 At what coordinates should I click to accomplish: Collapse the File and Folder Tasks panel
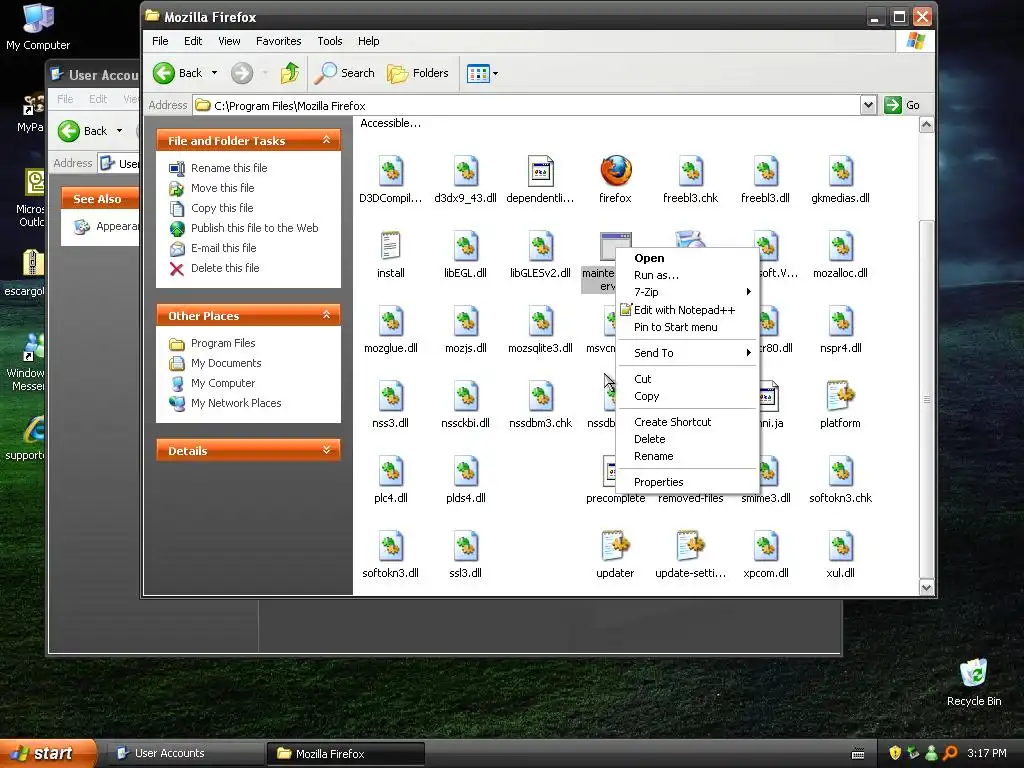tap(327, 140)
